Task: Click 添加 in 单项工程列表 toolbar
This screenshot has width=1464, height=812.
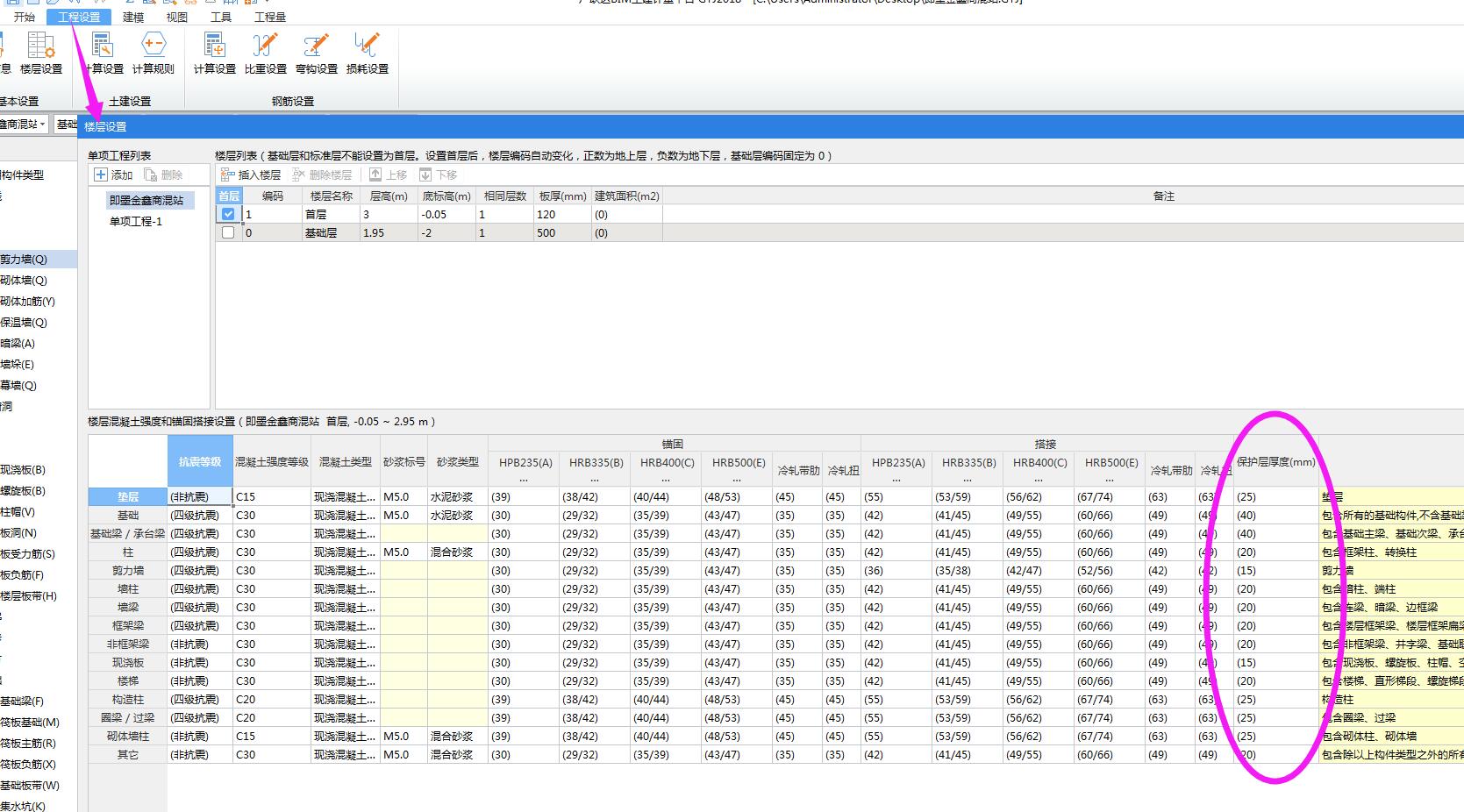Action: (114, 175)
